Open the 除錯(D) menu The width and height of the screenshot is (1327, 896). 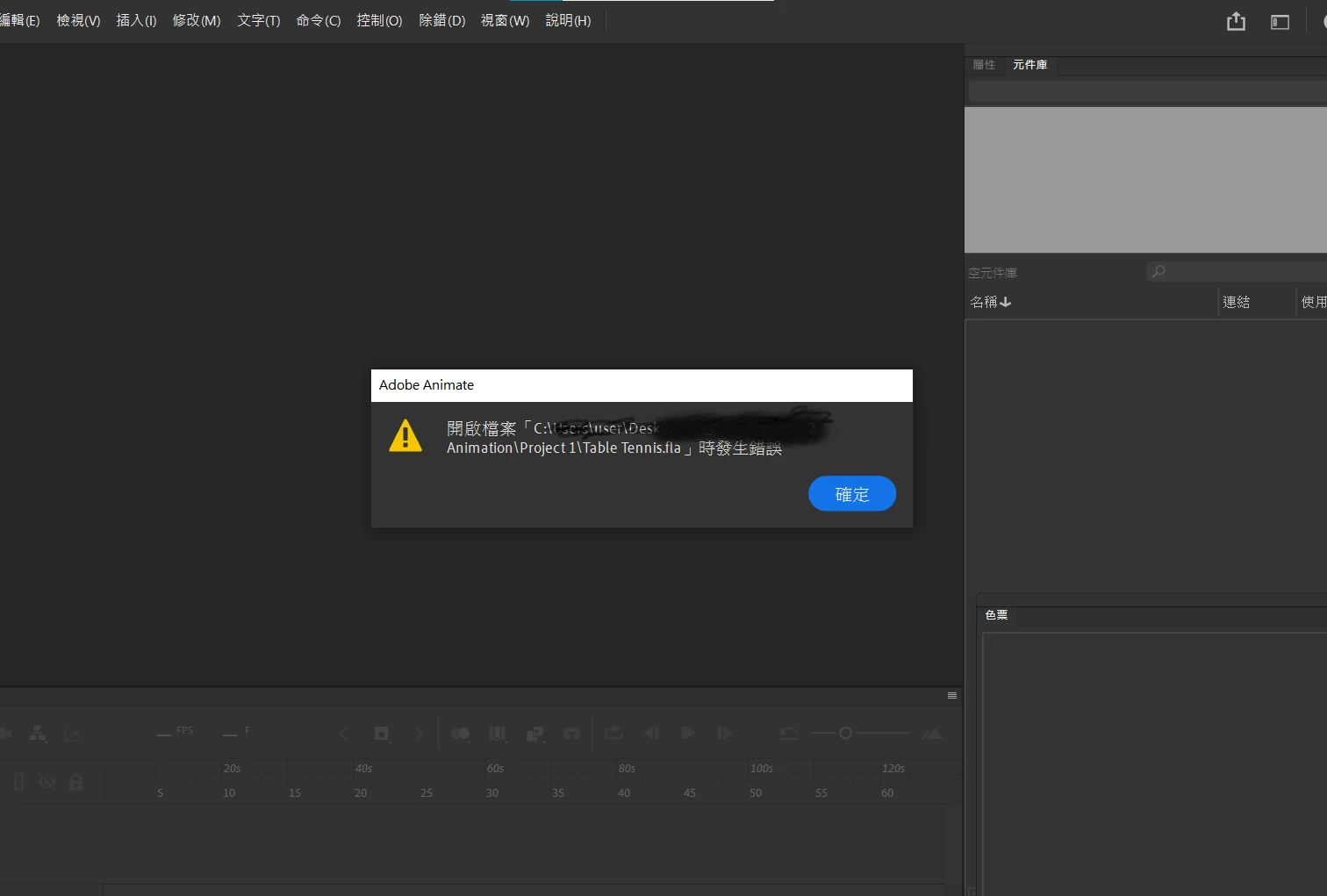(x=441, y=20)
